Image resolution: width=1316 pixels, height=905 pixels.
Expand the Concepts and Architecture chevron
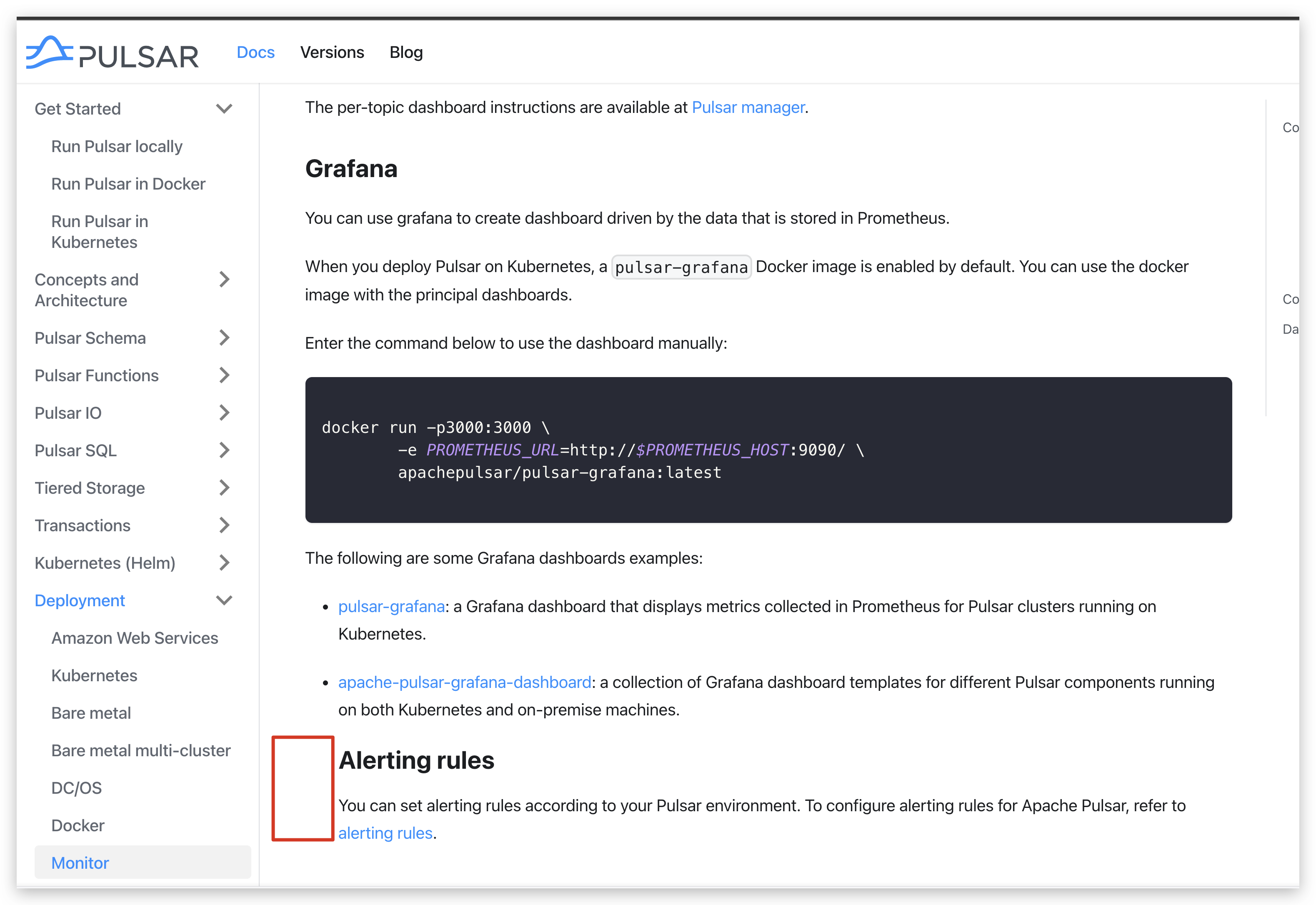point(225,279)
